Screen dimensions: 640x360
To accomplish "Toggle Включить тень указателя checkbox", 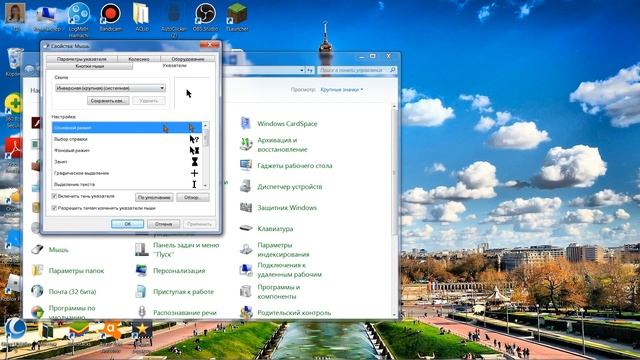I will coord(54,196).
